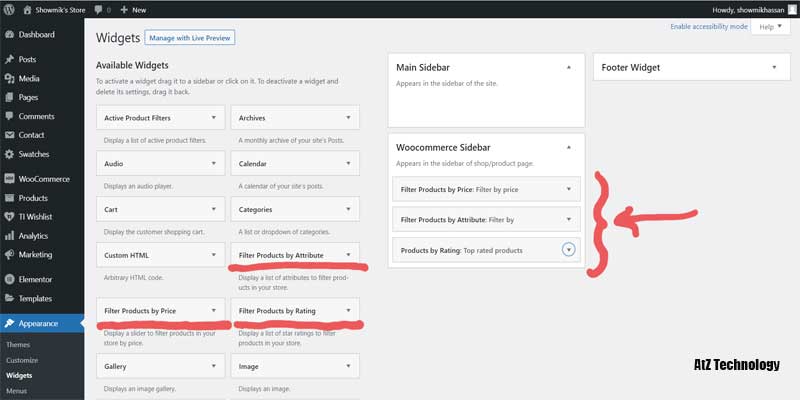Open the Dashboard icon in sidebar
The width and height of the screenshot is (800, 400).
pos(9,34)
